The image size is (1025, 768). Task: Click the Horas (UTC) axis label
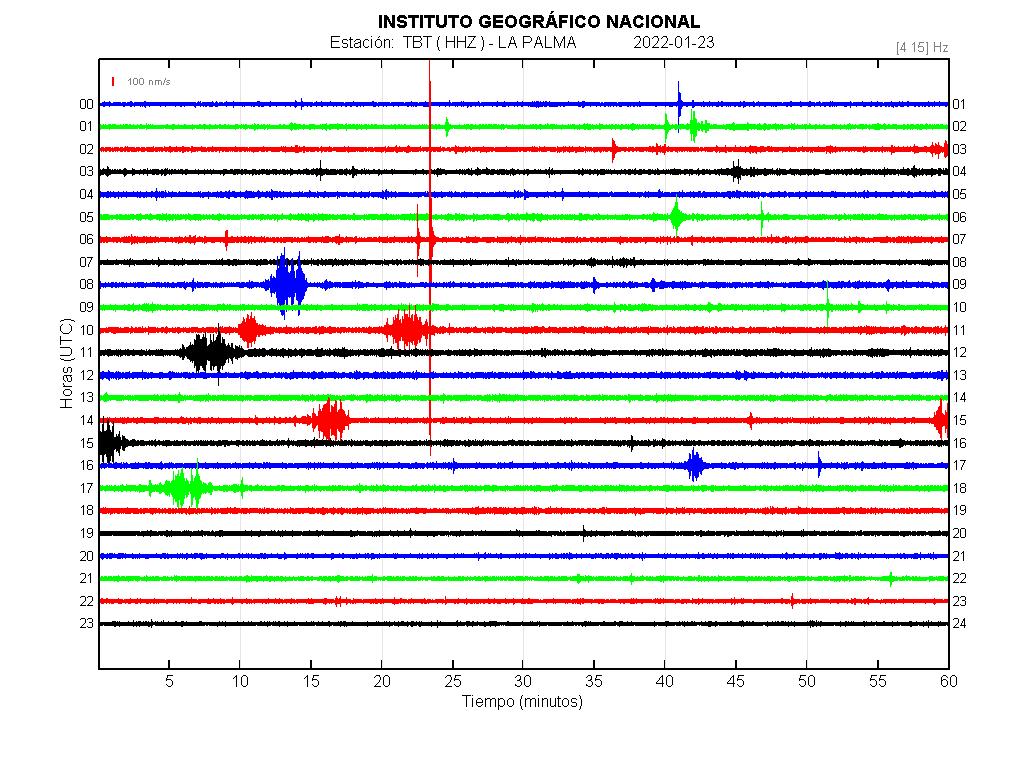click(67, 364)
